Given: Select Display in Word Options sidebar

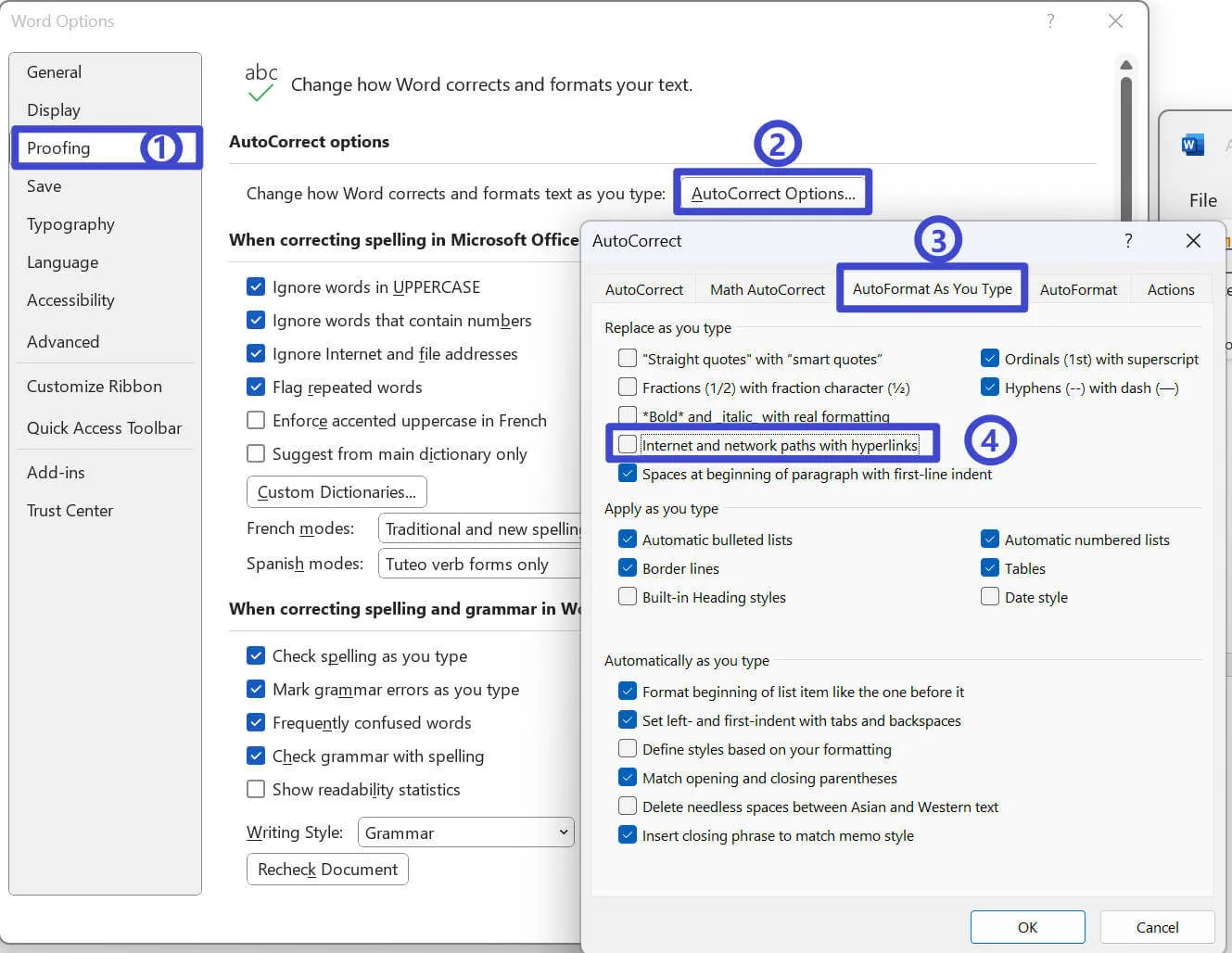Looking at the screenshot, I should coord(106,109).
